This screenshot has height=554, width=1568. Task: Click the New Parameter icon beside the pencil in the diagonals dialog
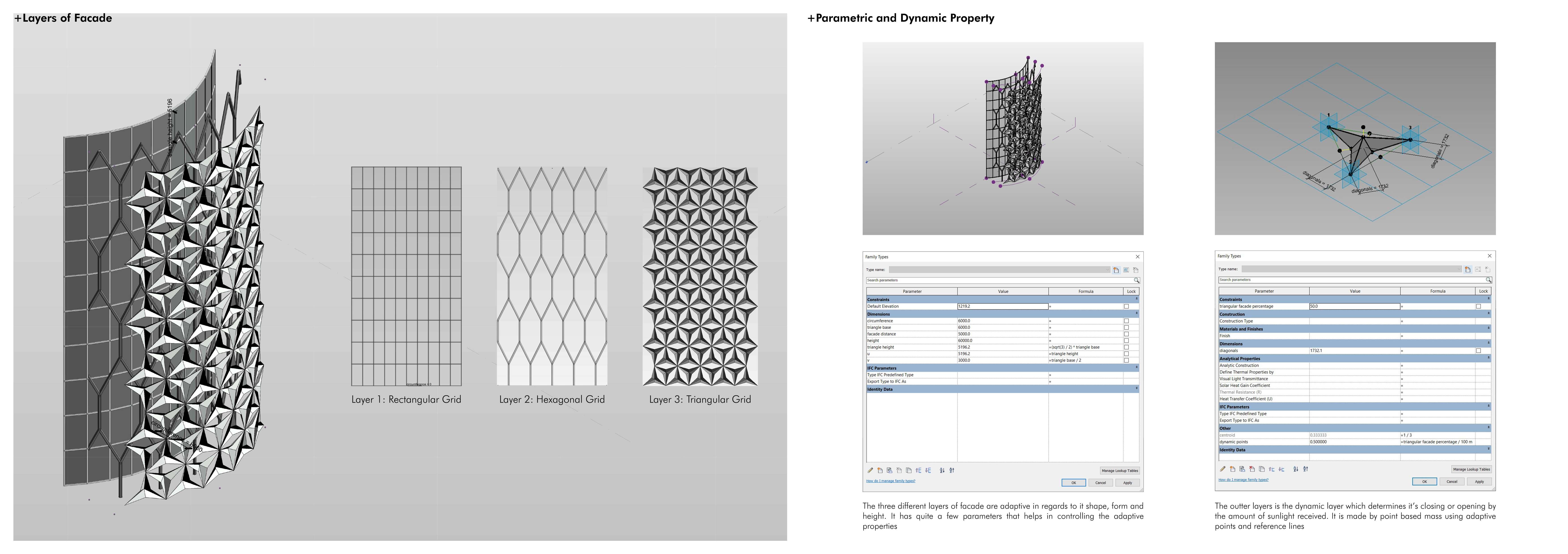1233,469
